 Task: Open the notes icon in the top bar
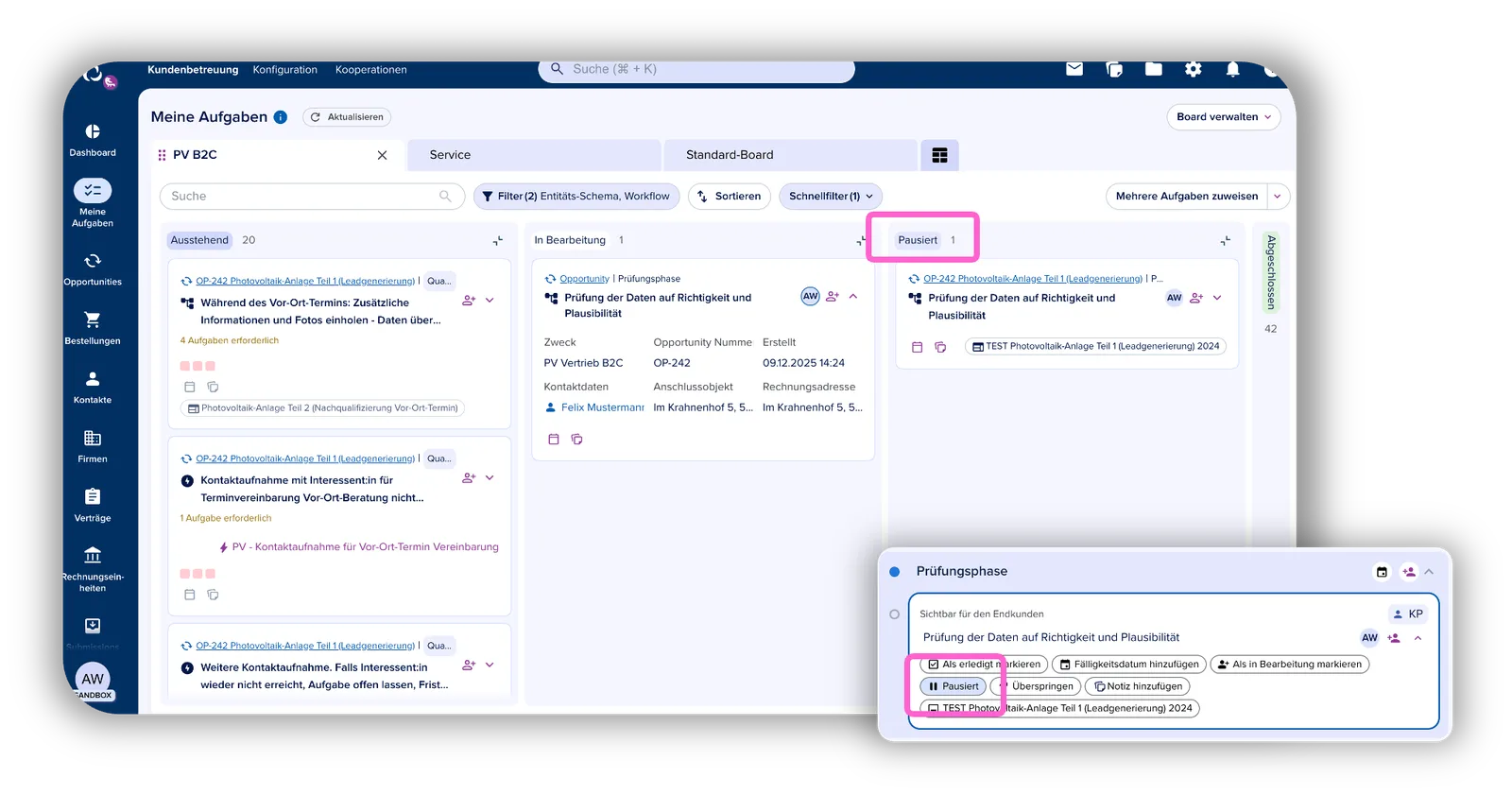click(x=1114, y=69)
